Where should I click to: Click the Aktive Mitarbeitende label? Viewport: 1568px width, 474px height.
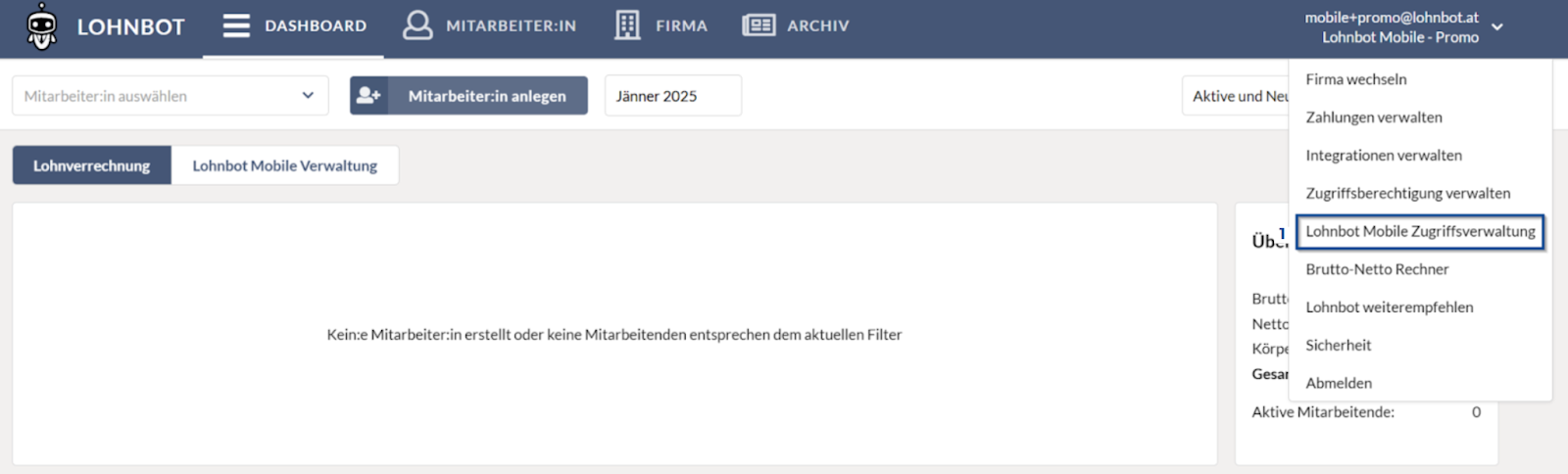click(1323, 412)
